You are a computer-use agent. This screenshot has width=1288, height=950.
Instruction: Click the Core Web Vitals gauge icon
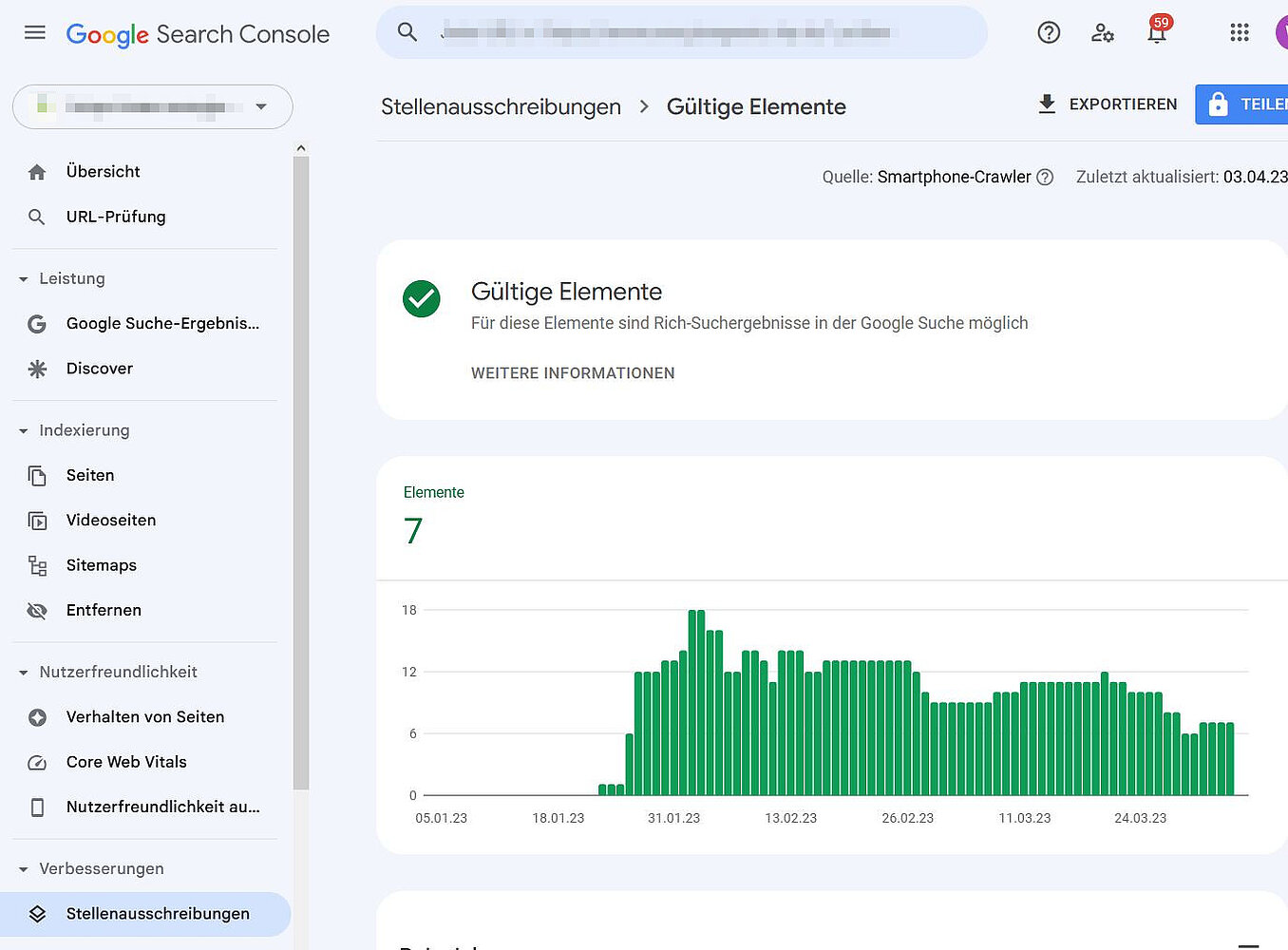tap(37, 763)
